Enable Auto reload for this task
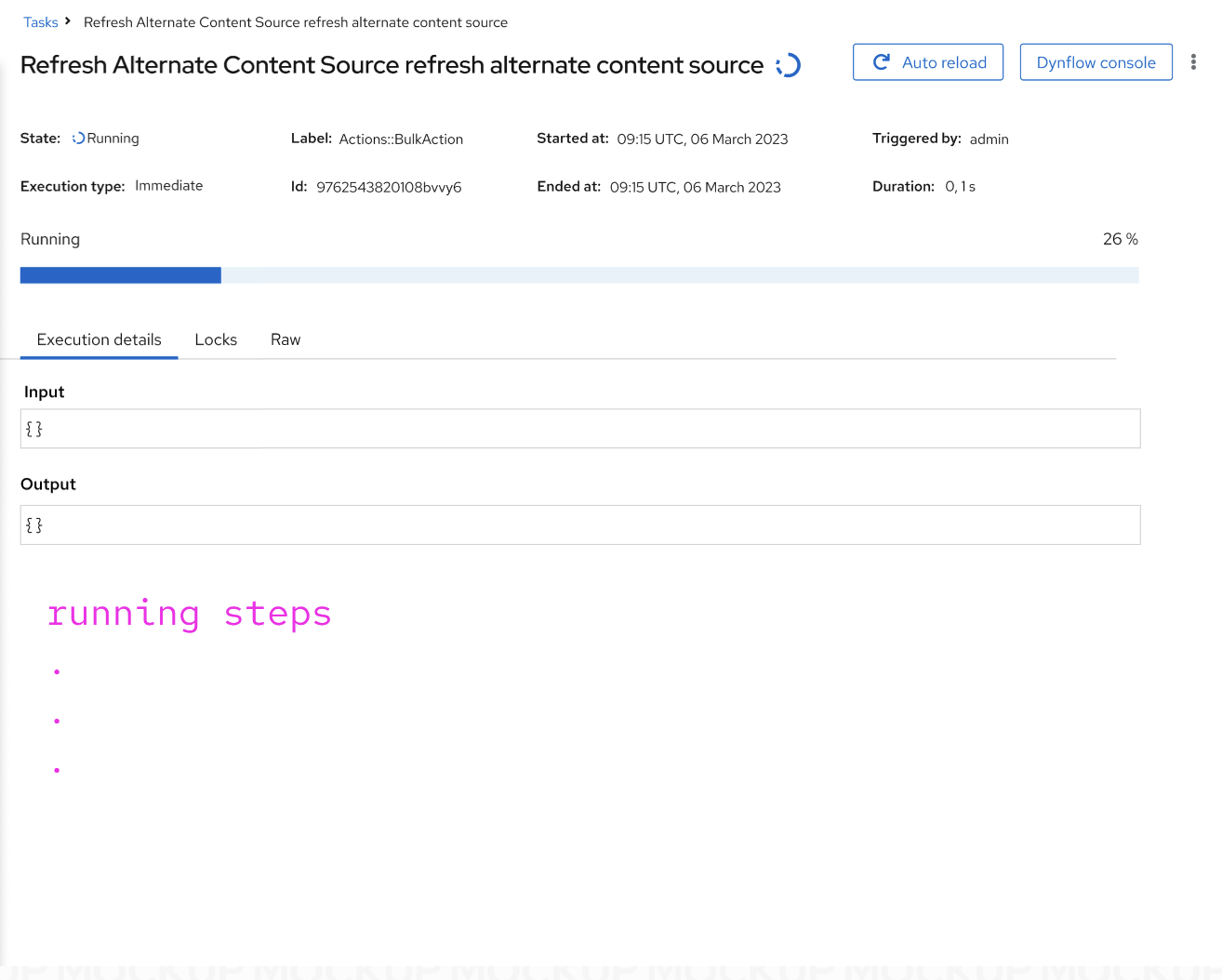This screenshot has width=1222, height=980. pyautogui.click(x=927, y=62)
